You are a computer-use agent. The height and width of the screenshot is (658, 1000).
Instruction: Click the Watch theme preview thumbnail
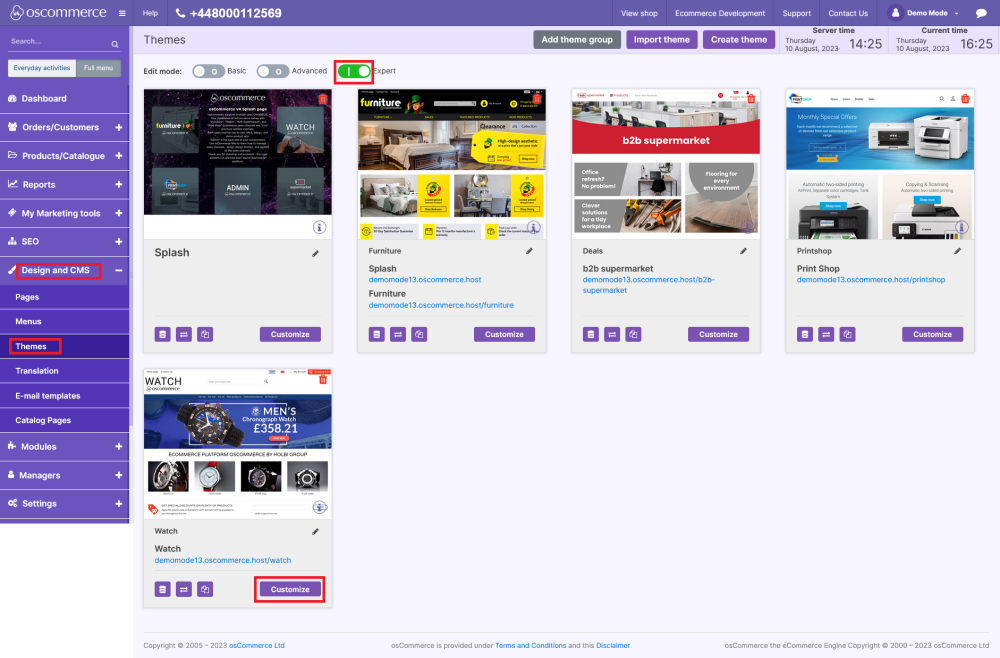pos(238,445)
